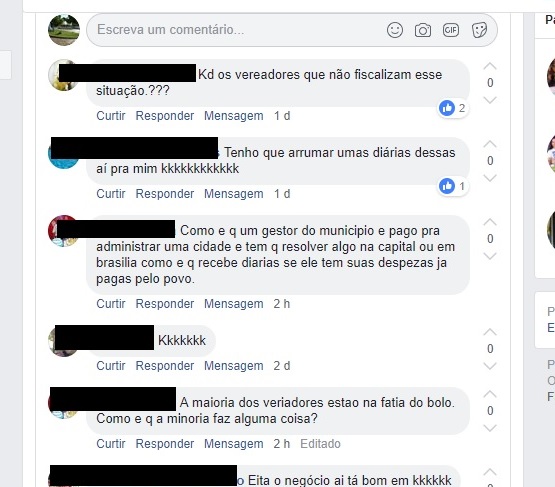The height and width of the screenshot is (487, 555).
Task: Attach a photo using the camera icon
Action: click(423, 30)
